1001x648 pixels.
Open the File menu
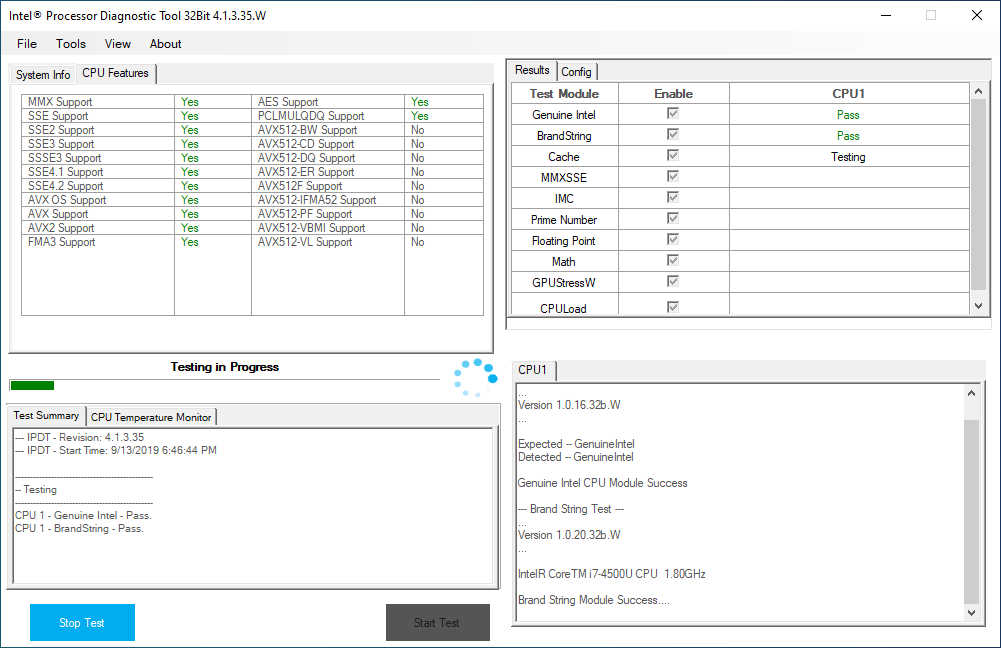pyautogui.click(x=27, y=44)
